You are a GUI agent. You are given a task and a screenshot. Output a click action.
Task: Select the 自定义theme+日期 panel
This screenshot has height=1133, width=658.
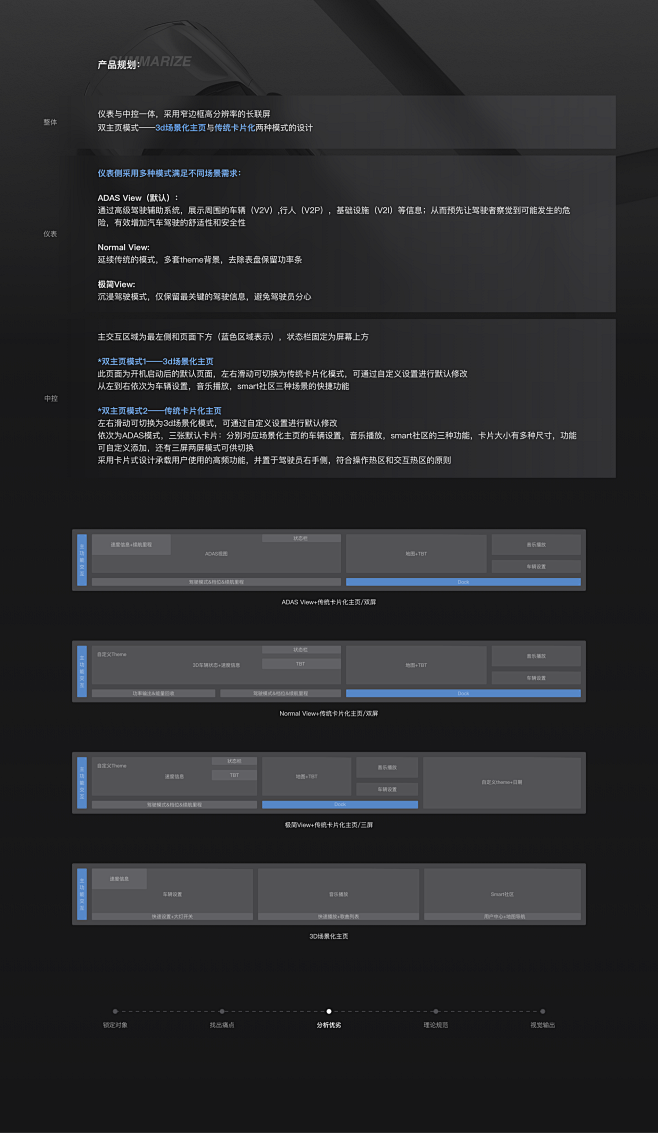pos(502,783)
